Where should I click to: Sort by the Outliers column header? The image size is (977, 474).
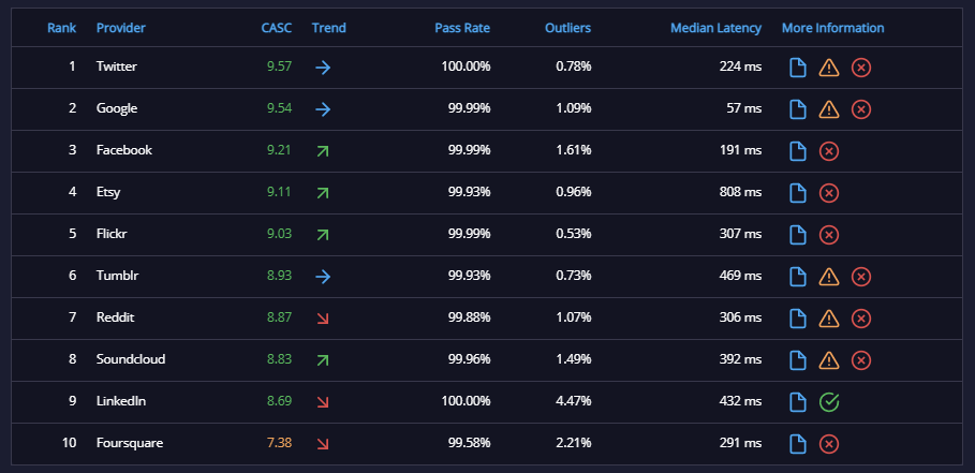point(568,28)
